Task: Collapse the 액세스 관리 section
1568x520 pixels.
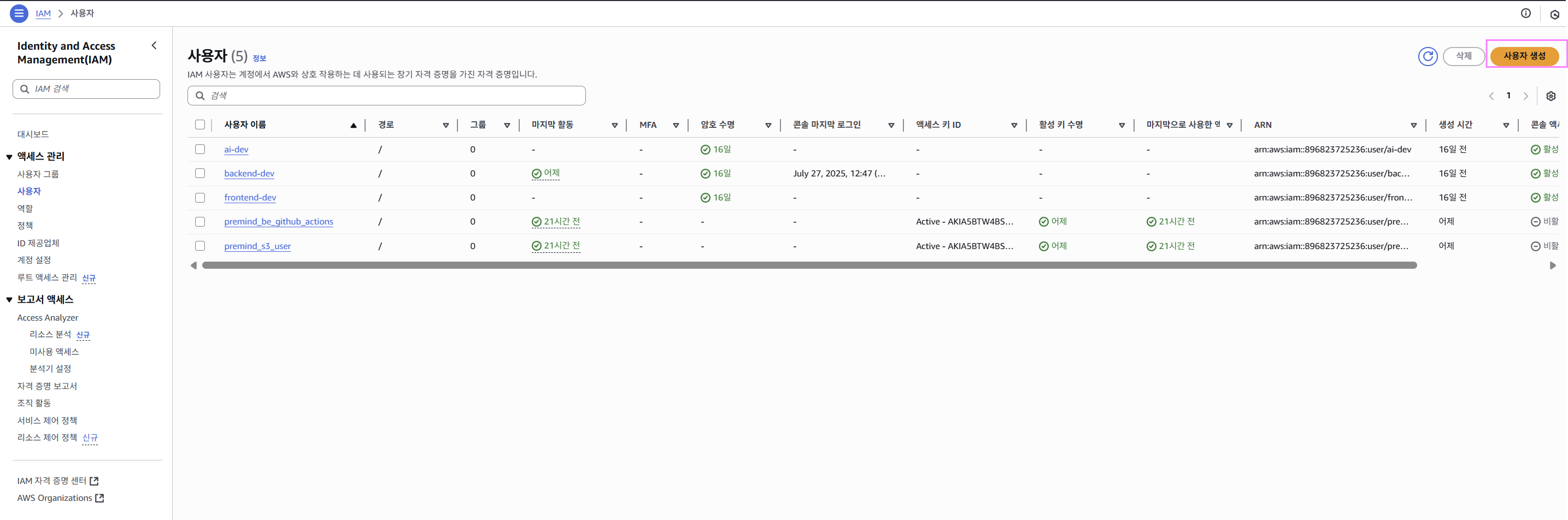Action: click(x=9, y=157)
